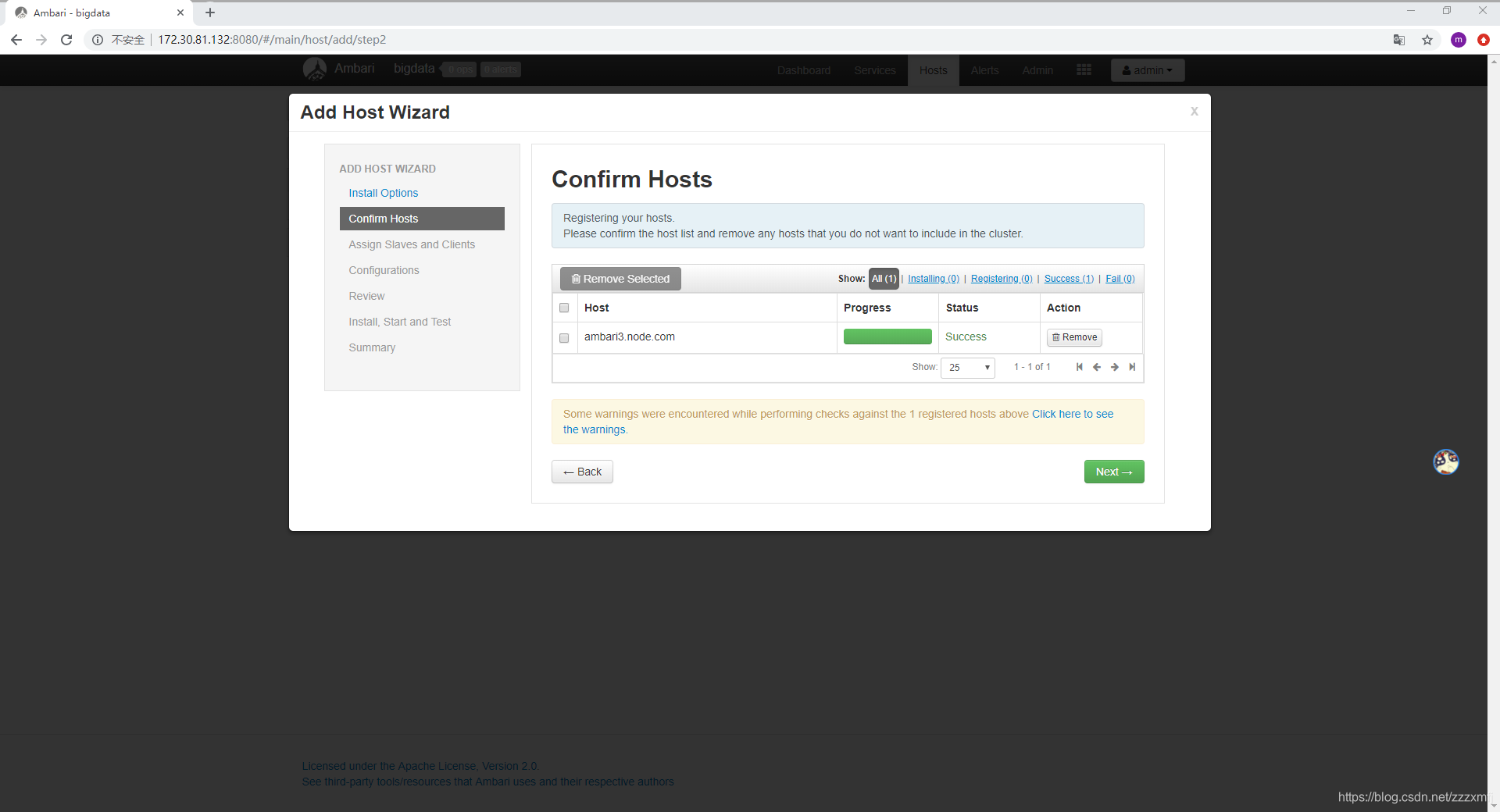Open third-party tools/resources link

[x=487, y=782]
